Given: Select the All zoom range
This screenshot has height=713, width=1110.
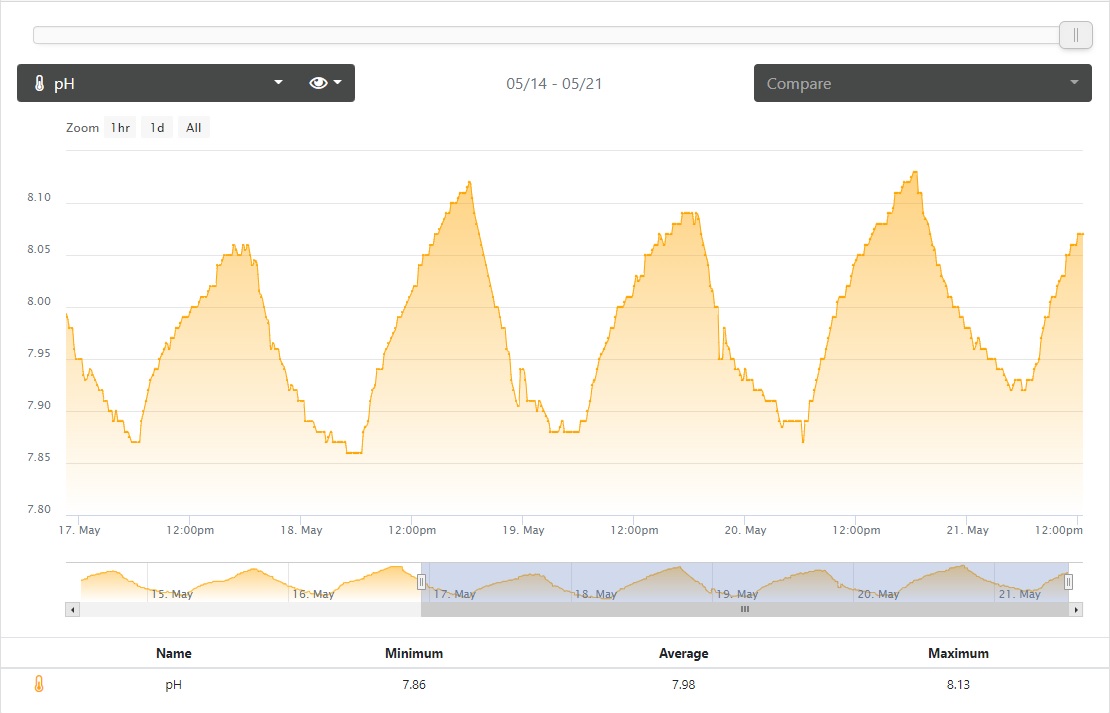Looking at the screenshot, I should 193,128.
